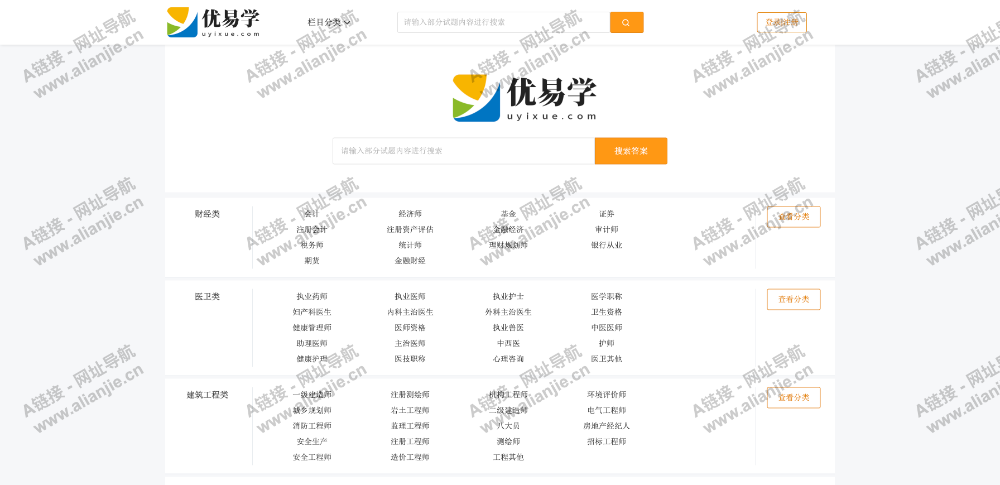
Task: Open the 健康管理师 link
Action: (312, 327)
